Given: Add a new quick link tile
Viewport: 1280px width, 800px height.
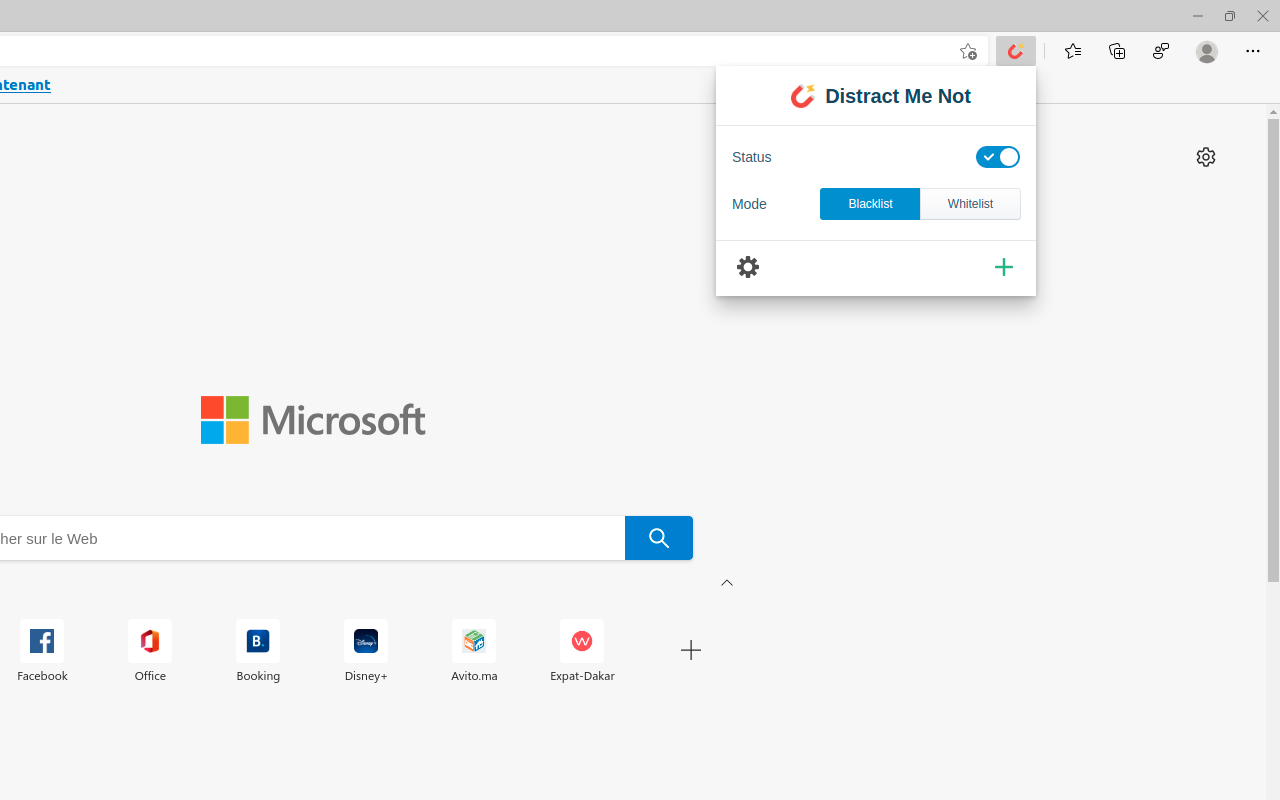Looking at the screenshot, I should tap(691, 650).
